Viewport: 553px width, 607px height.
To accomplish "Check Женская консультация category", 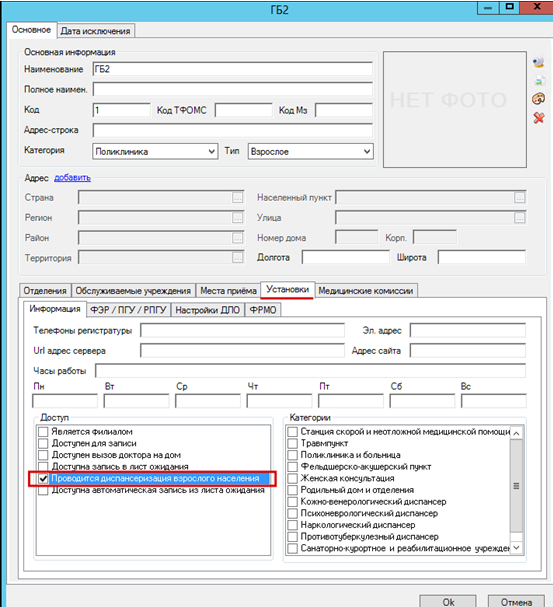I will tap(293, 478).
